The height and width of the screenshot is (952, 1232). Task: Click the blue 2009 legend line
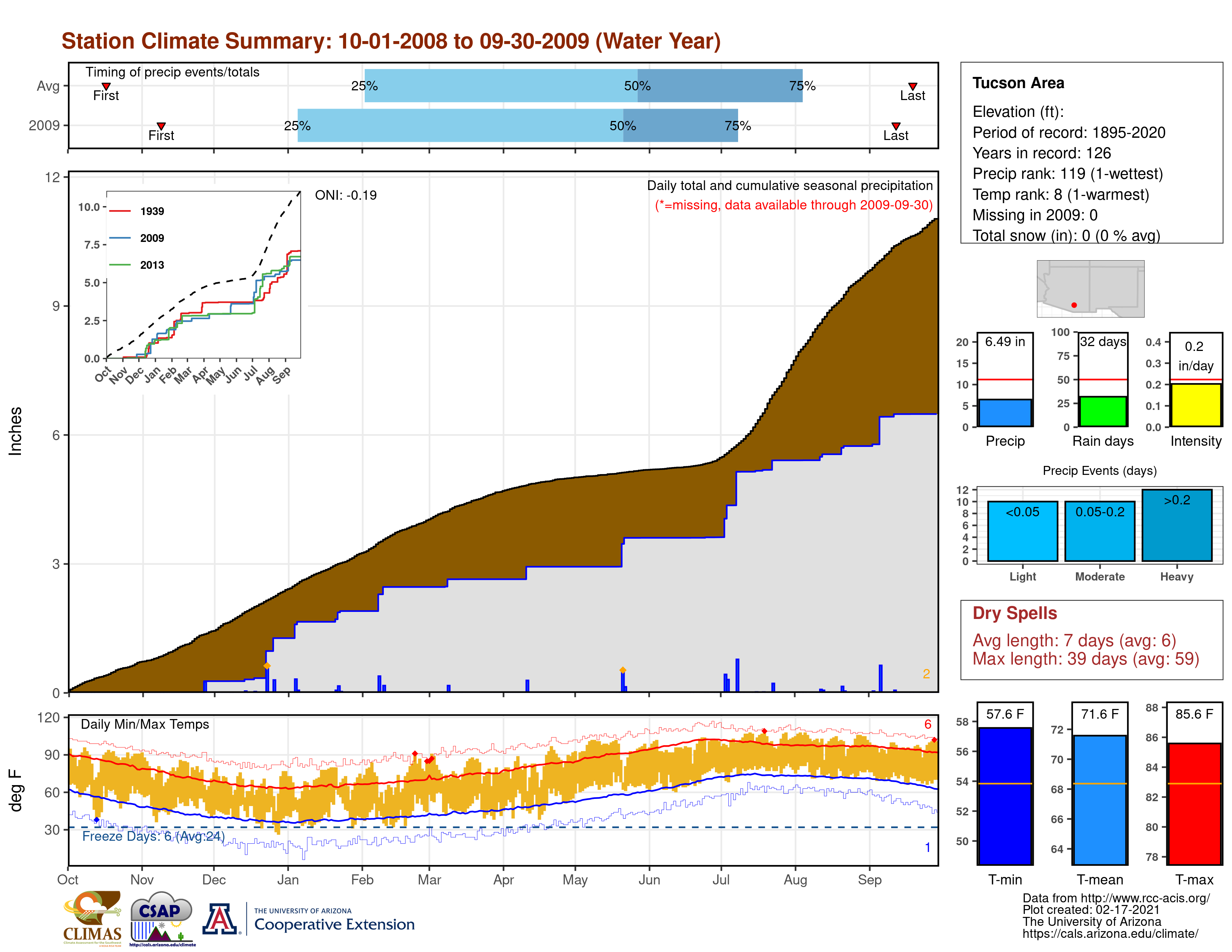click(x=120, y=238)
